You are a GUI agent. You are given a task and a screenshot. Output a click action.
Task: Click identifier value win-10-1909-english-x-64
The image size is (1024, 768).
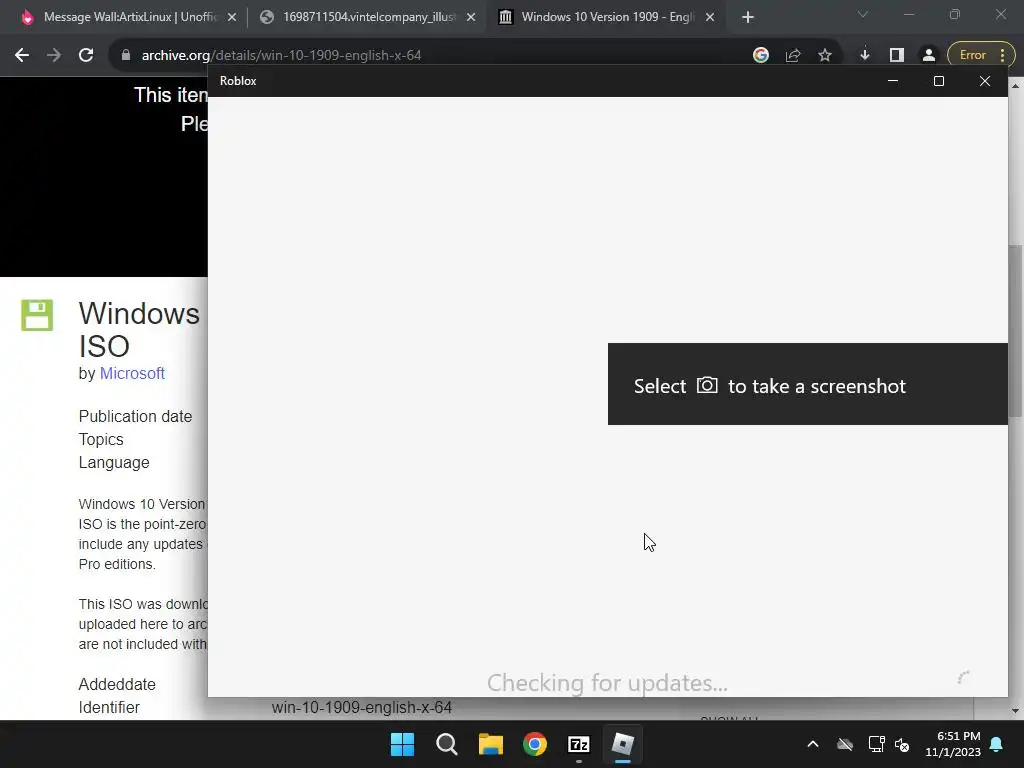pos(362,708)
